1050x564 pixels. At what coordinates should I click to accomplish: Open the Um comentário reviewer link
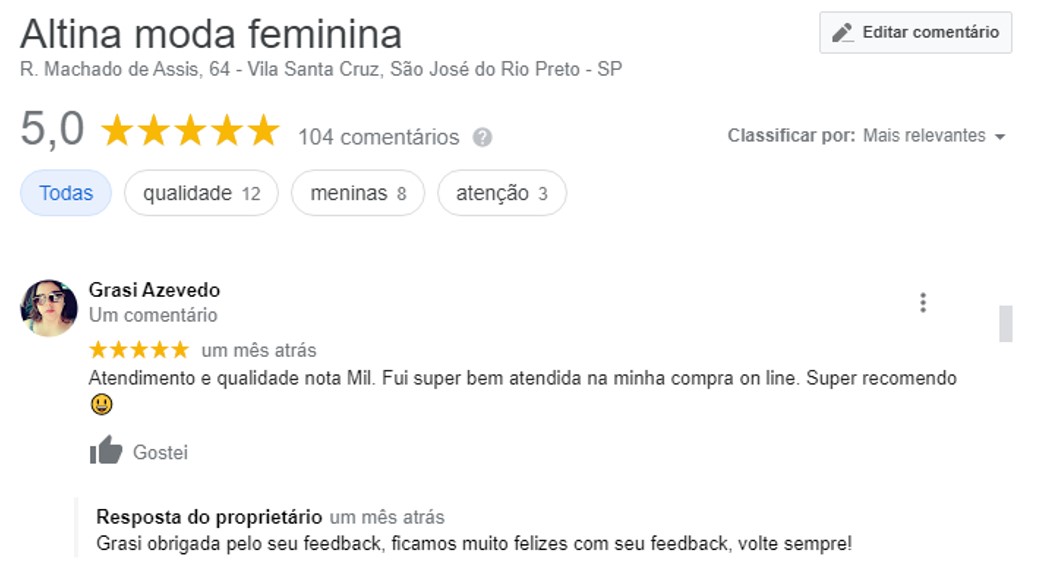(x=153, y=315)
